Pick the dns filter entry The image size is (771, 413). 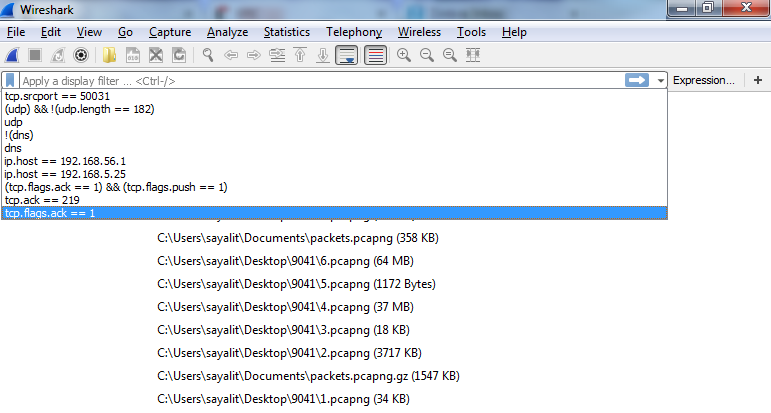pyautogui.click(x=334, y=148)
